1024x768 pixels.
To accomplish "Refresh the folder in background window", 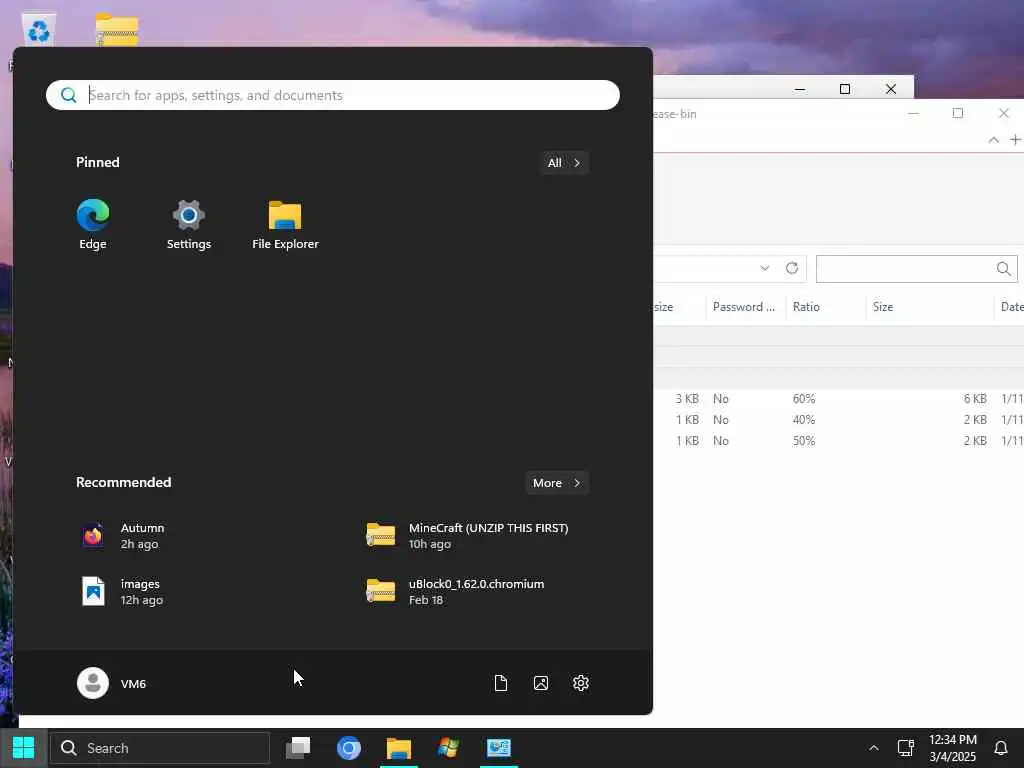I will (x=792, y=268).
